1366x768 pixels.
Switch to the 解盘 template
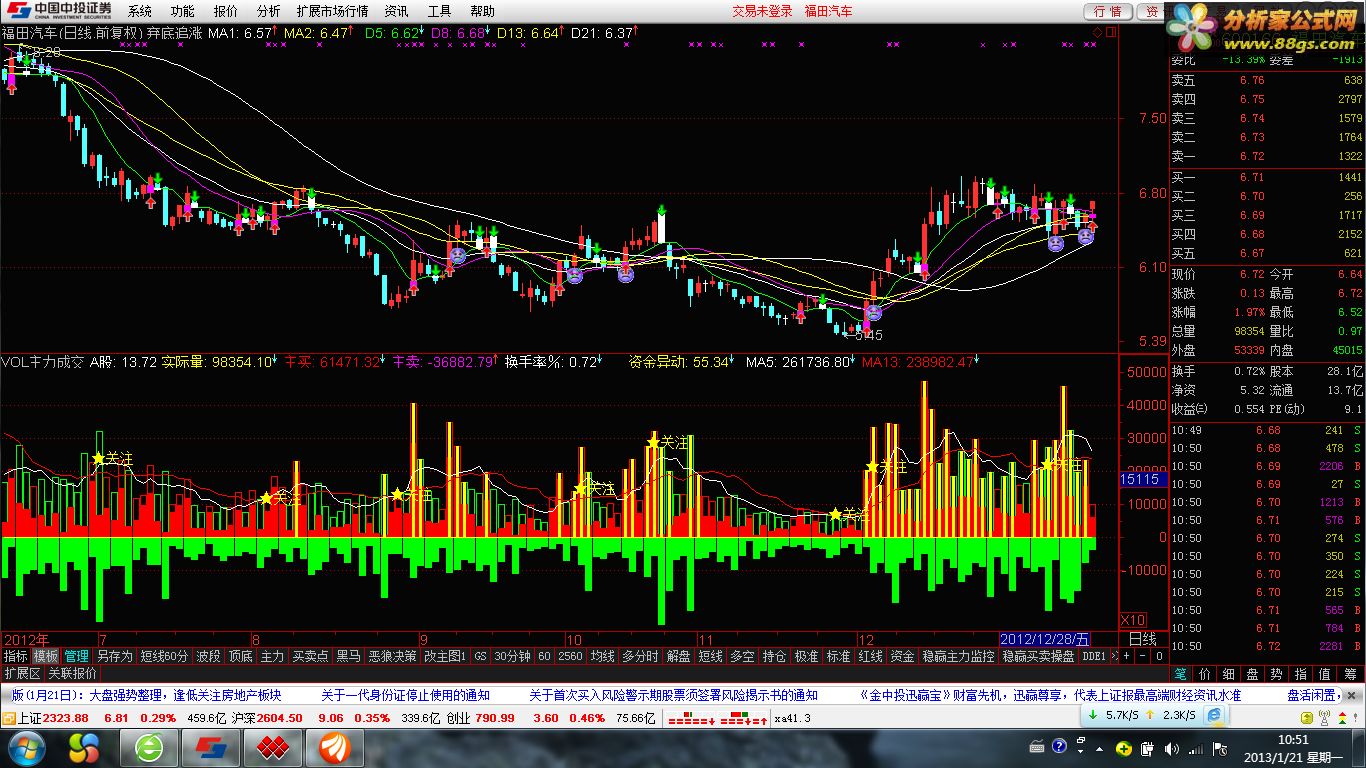678,656
